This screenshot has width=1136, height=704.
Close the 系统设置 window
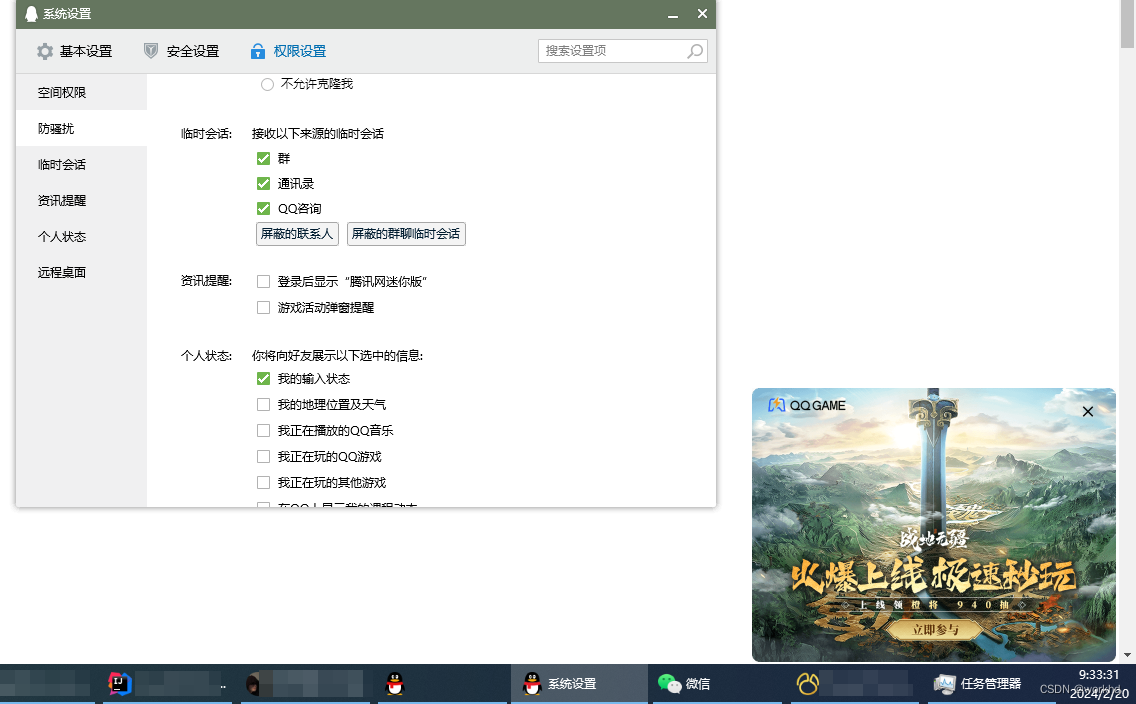point(702,14)
